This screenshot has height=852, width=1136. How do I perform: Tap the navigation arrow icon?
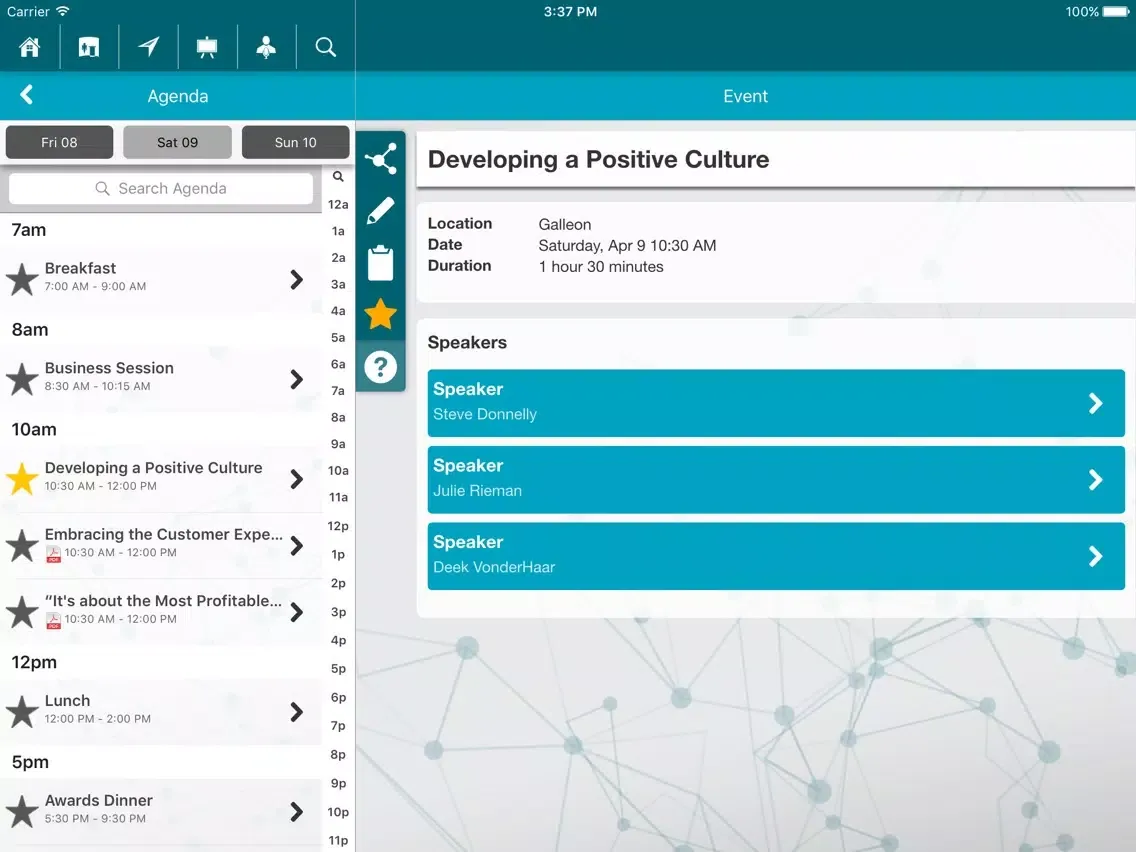coord(149,47)
